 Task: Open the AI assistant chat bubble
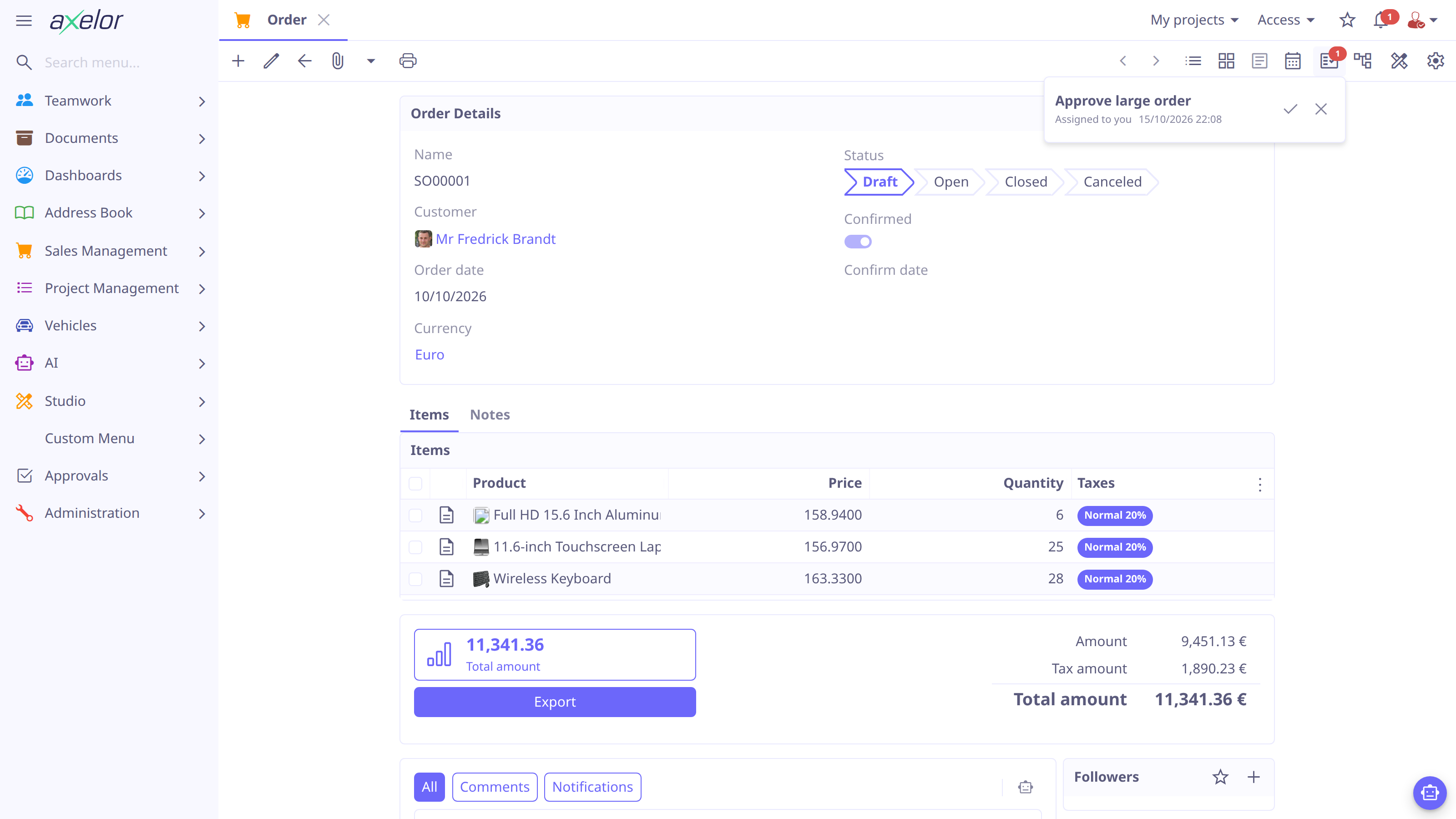pyautogui.click(x=1430, y=793)
